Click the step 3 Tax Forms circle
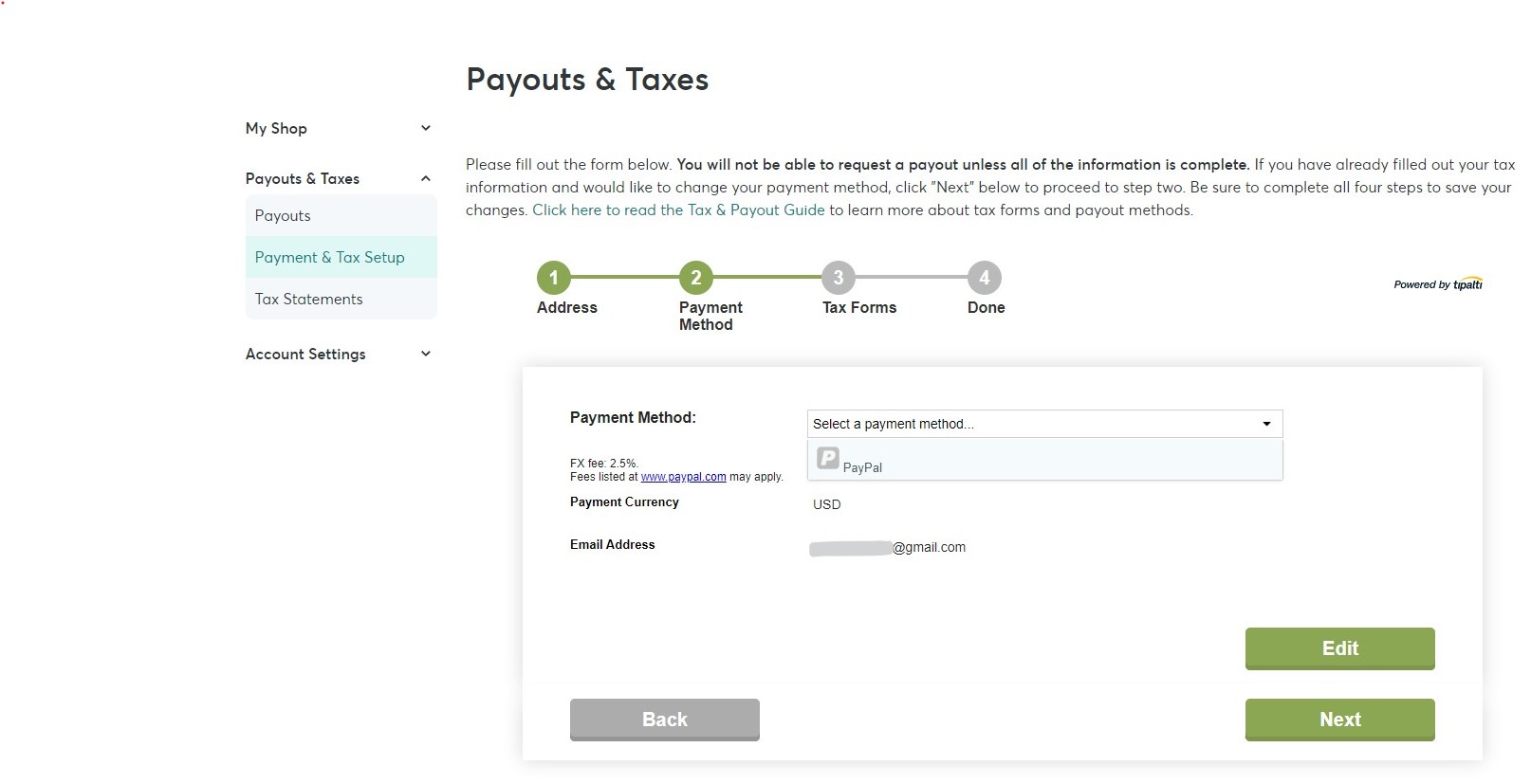The height and width of the screenshot is (784, 1531). click(839, 278)
